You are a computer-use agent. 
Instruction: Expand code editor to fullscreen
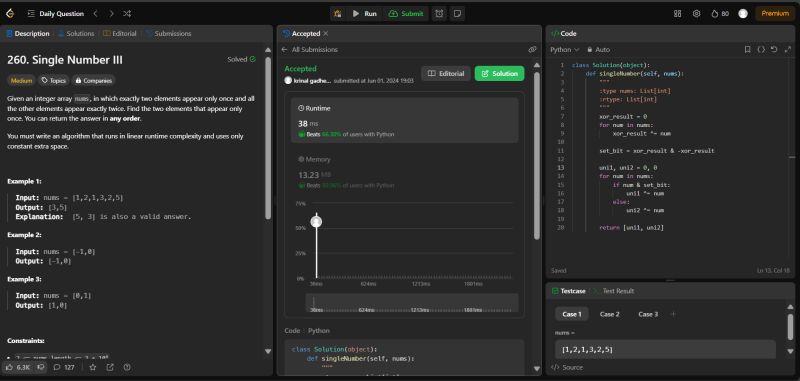787,49
